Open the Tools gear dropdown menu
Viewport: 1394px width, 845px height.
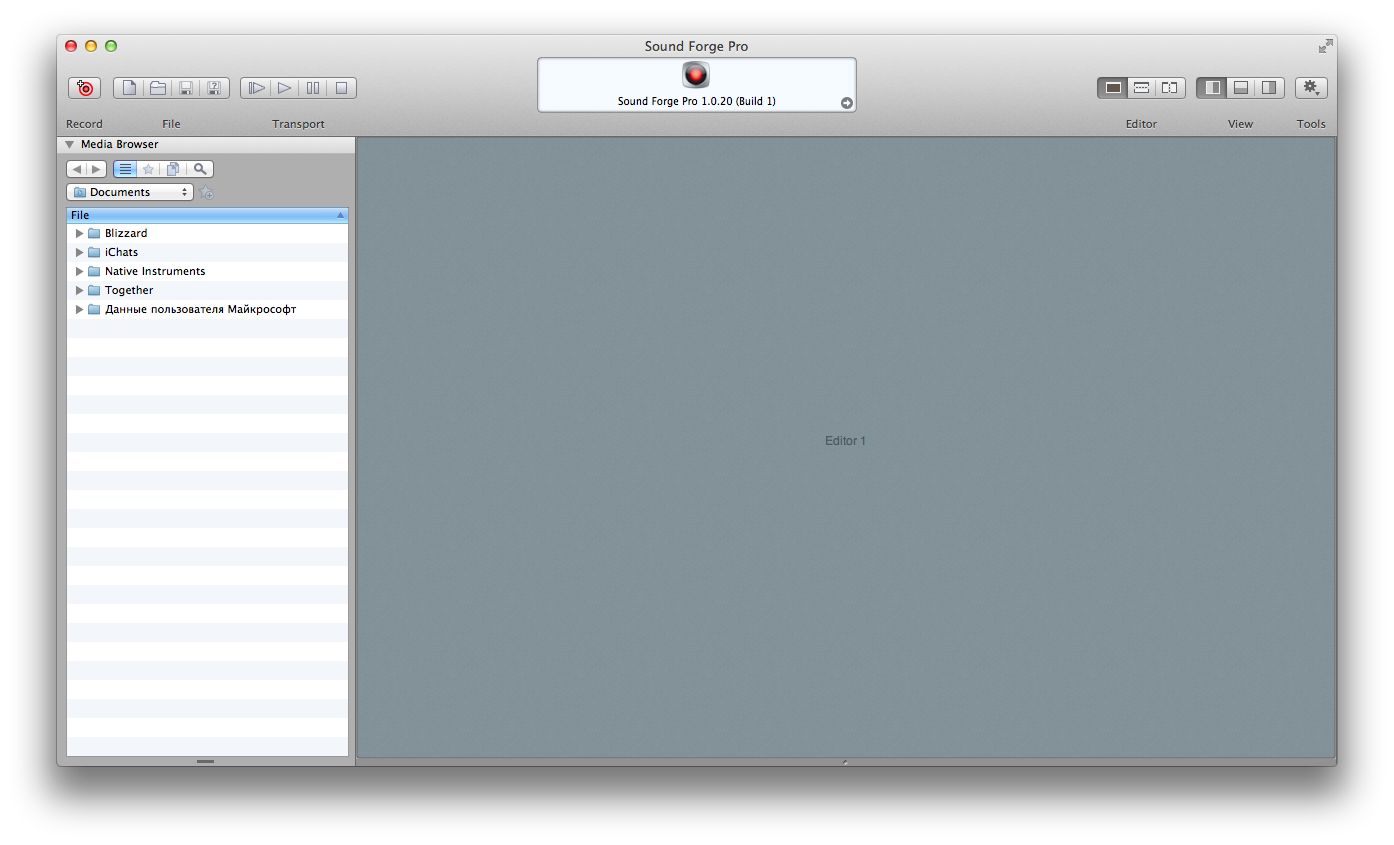1311,88
